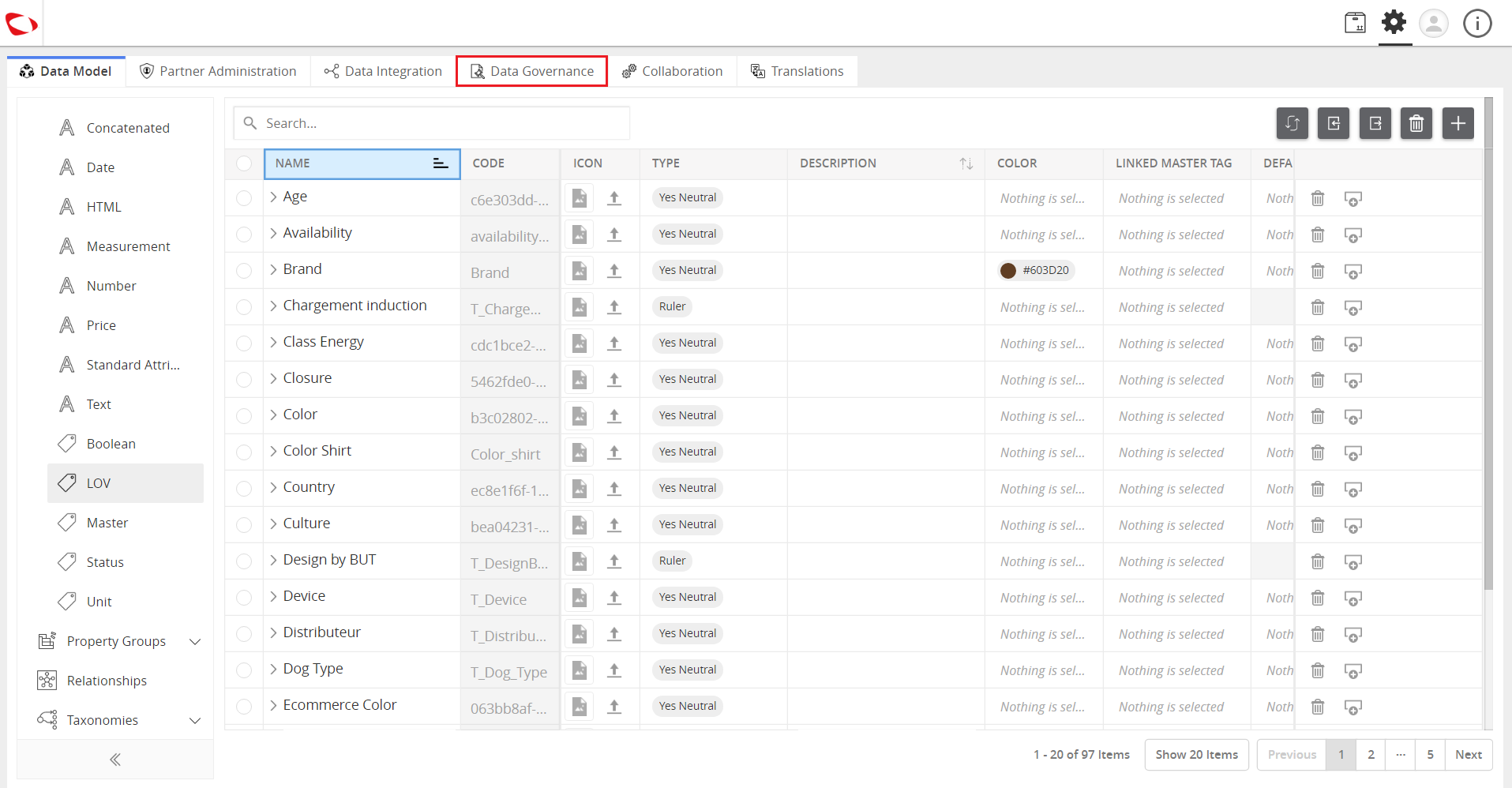This screenshot has height=788, width=1512.
Task: Click image icon in Color Shirt row
Action: [x=580, y=452]
